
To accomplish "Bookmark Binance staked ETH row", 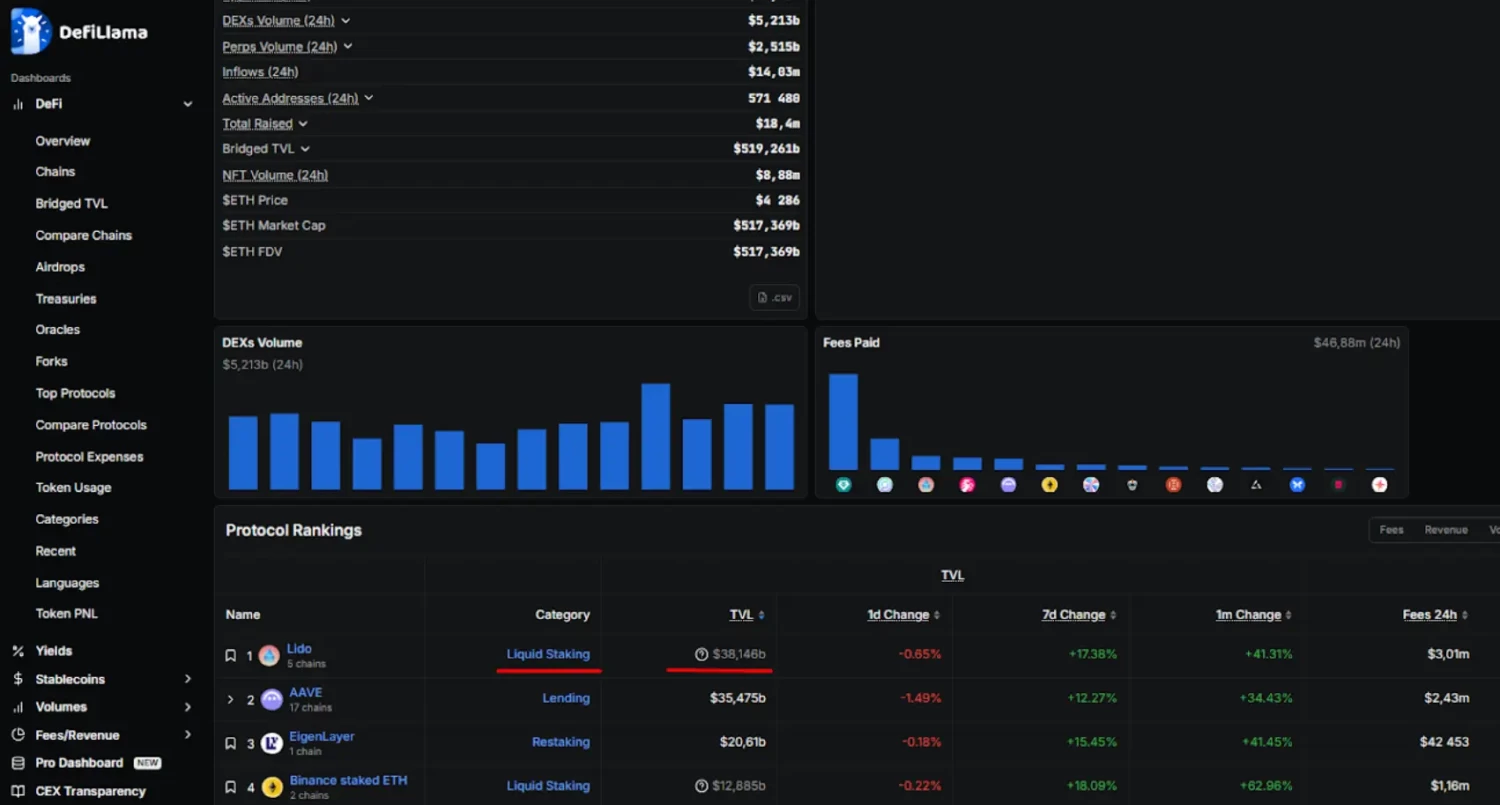I will pos(230,787).
